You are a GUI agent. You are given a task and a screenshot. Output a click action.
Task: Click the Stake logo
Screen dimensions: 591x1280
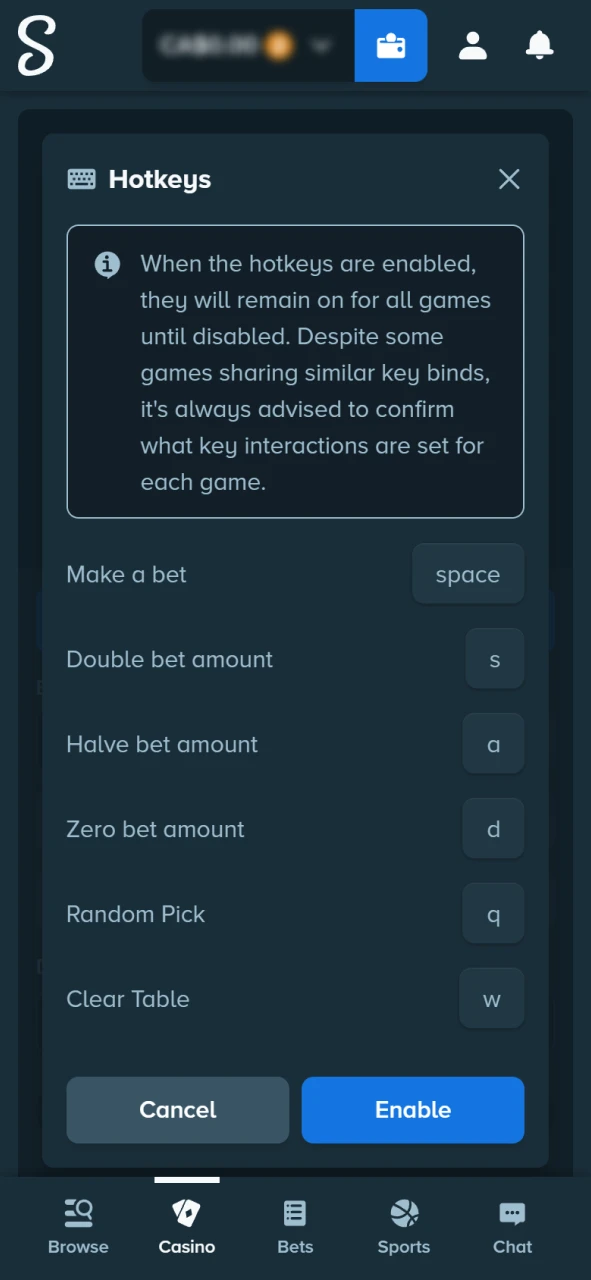click(x=36, y=46)
